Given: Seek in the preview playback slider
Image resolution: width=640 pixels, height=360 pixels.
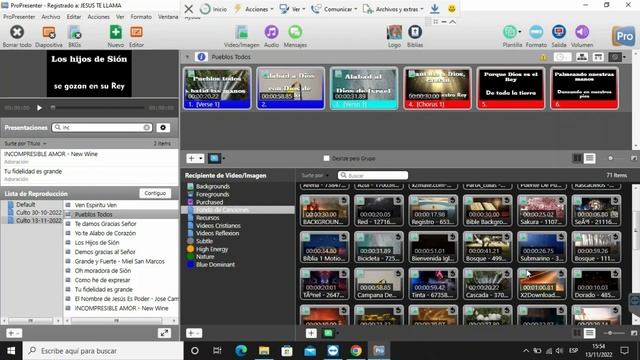Looking at the screenshot, I should [98, 108].
